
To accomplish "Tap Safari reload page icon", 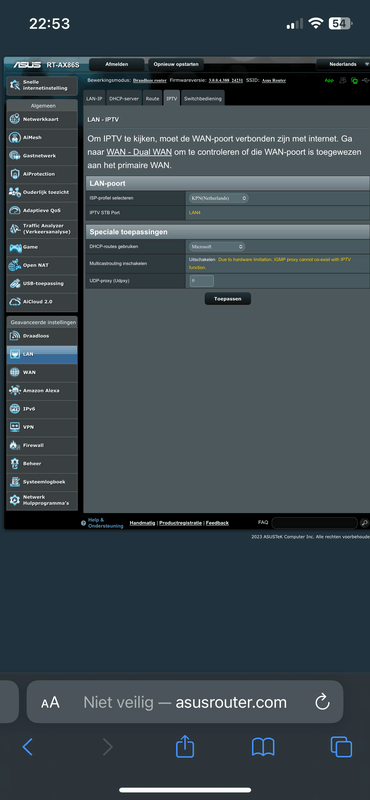I will (x=323, y=702).
